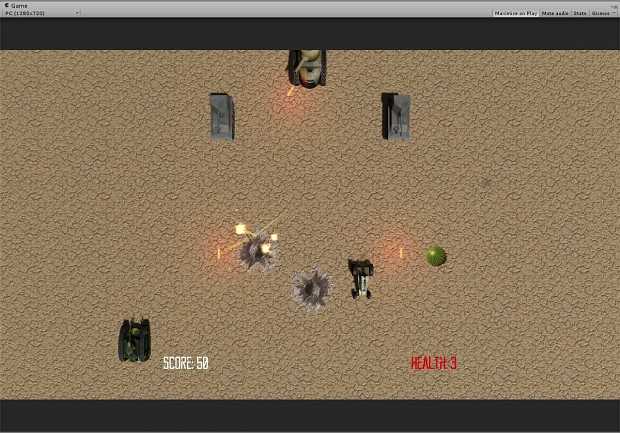620x433 pixels.
Task: Open the Game window options menu
Action: pos(614,5)
